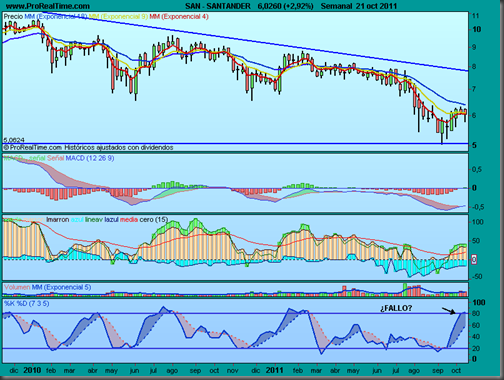504x380 pixels.
Task: Click the feb label right after 2011
Action: click(x=297, y=371)
